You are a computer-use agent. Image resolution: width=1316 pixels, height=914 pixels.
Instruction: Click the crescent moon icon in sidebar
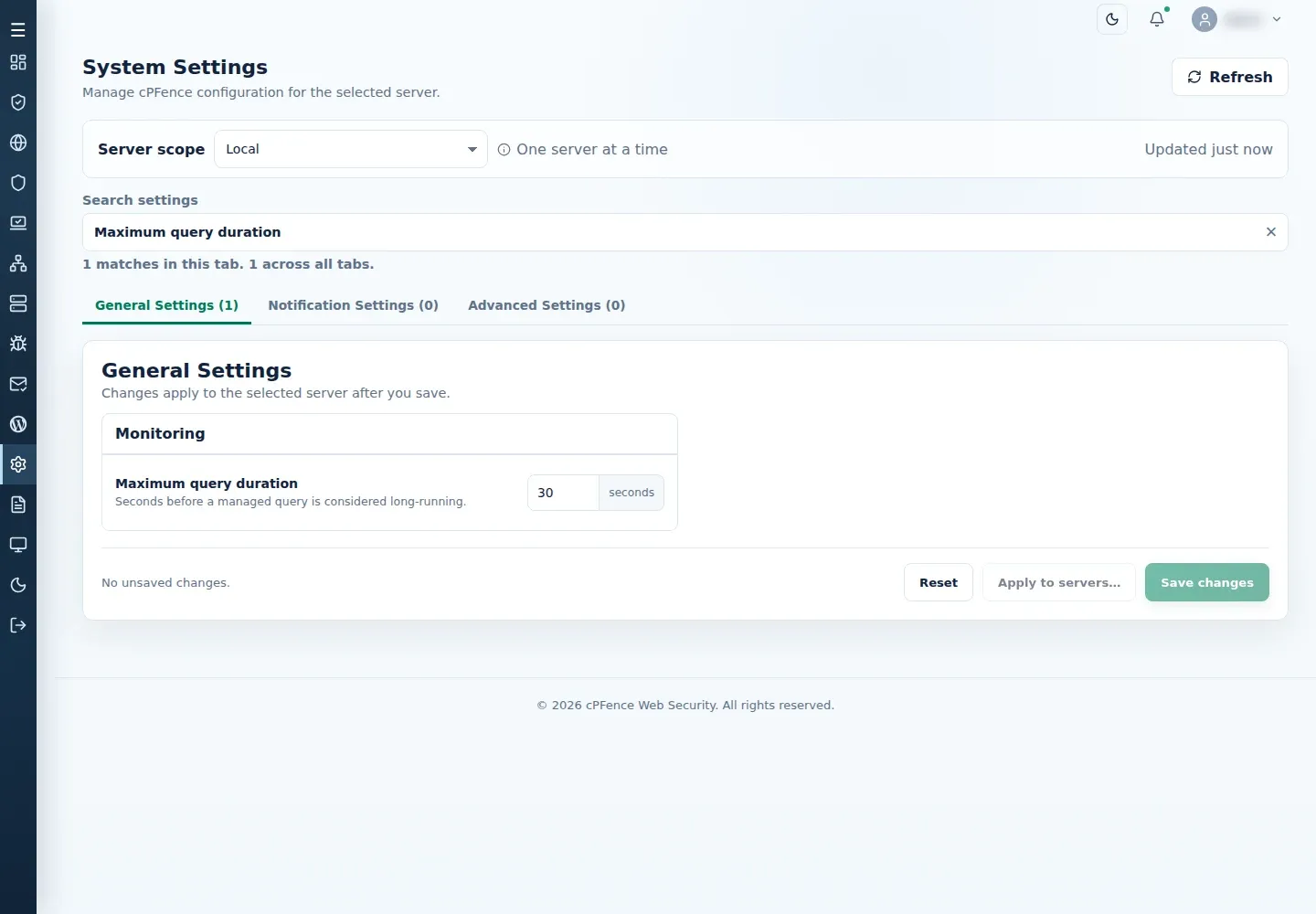(x=18, y=585)
